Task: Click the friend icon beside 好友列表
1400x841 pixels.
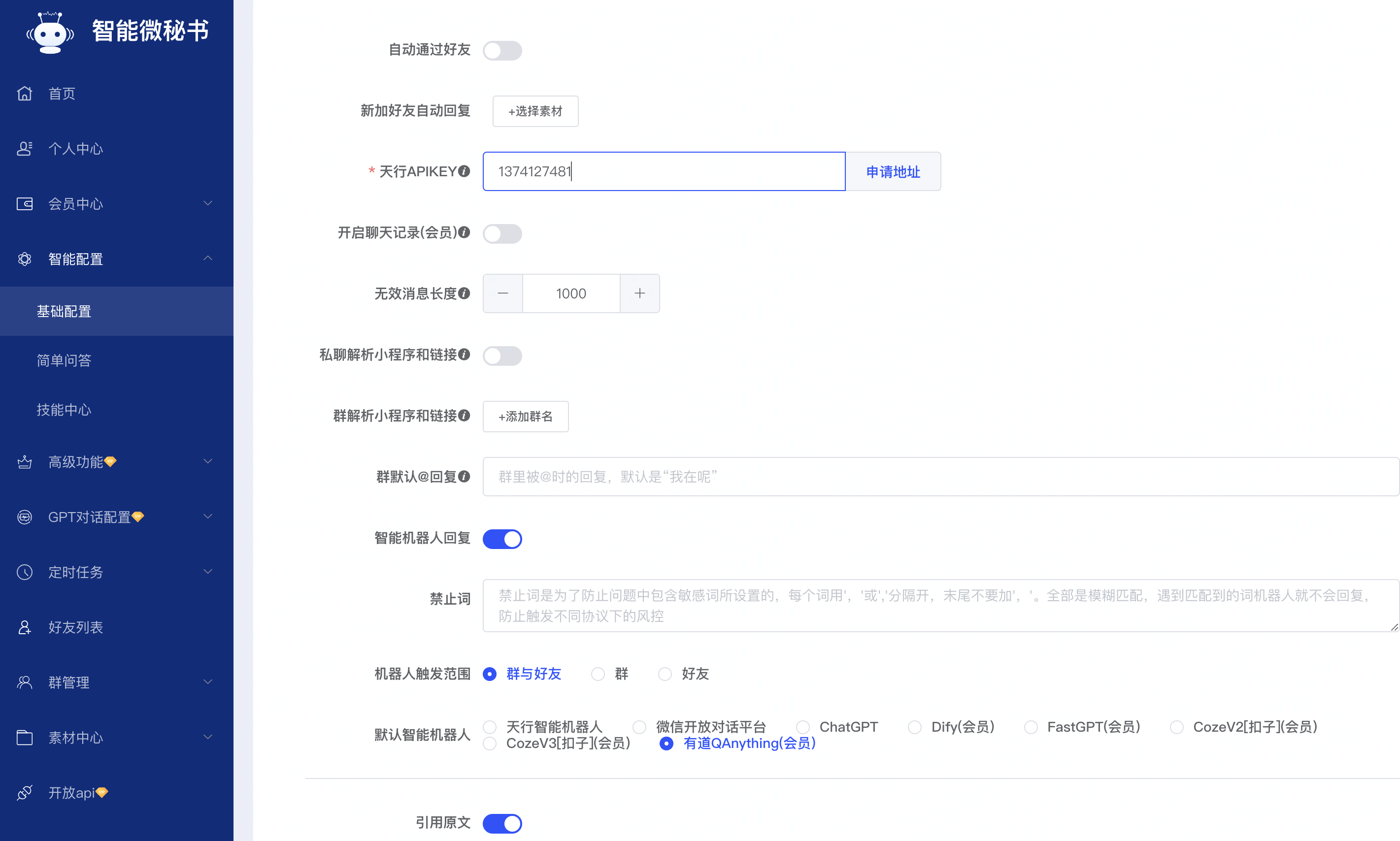Action: coord(24,627)
